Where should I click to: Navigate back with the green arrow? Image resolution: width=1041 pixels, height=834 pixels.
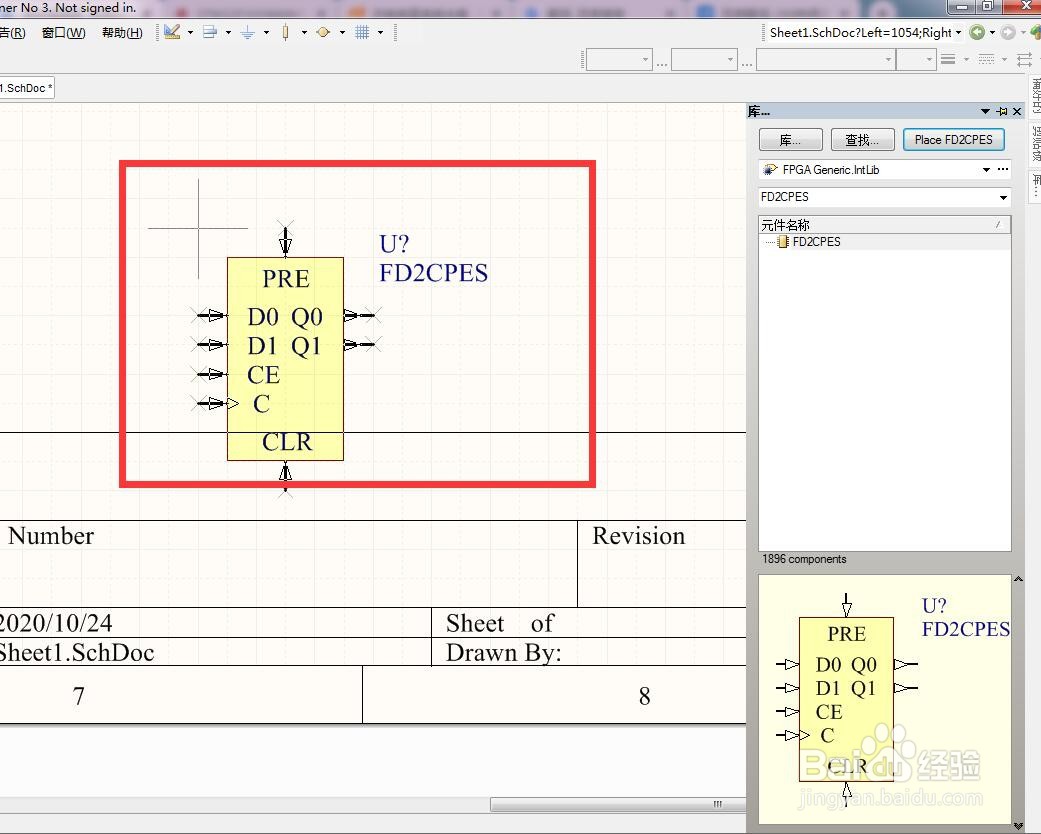[x=977, y=32]
